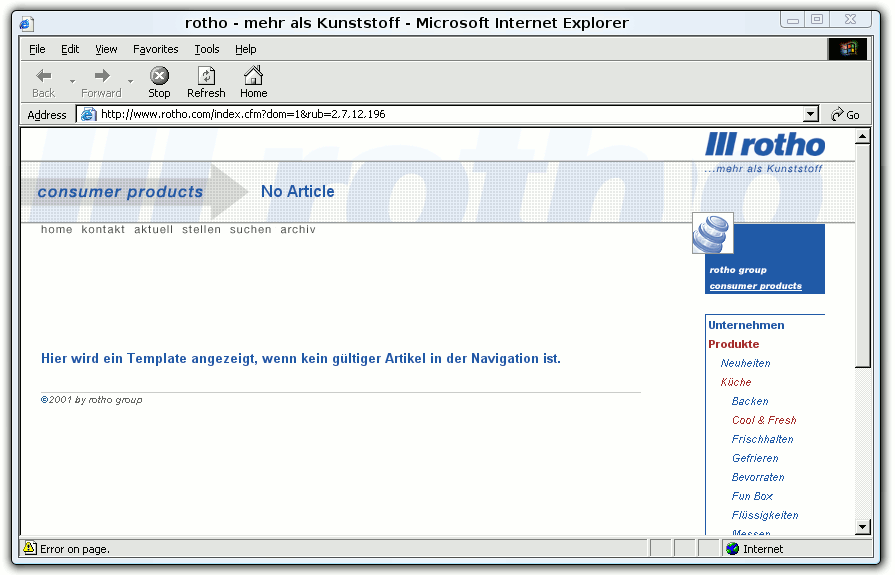The height and width of the screenshot is (575, 895).
Task: Click the Error on page status text
Action: (75, 549)
